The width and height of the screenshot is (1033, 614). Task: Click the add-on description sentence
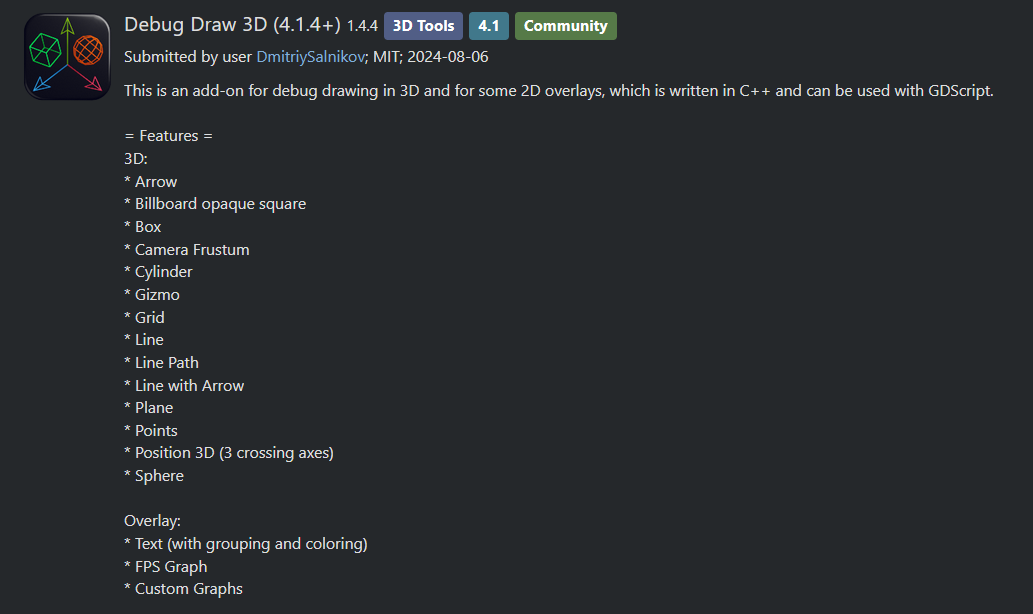coord(558,91)
